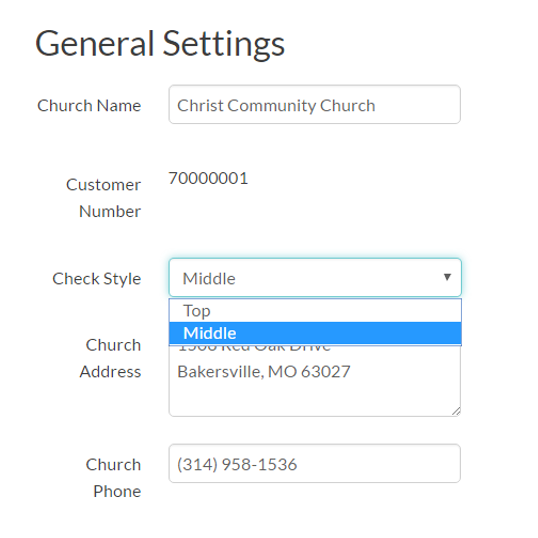
Task: Click the partially hidden first address line
Action: pyautogui.click(x=254, y=348)
